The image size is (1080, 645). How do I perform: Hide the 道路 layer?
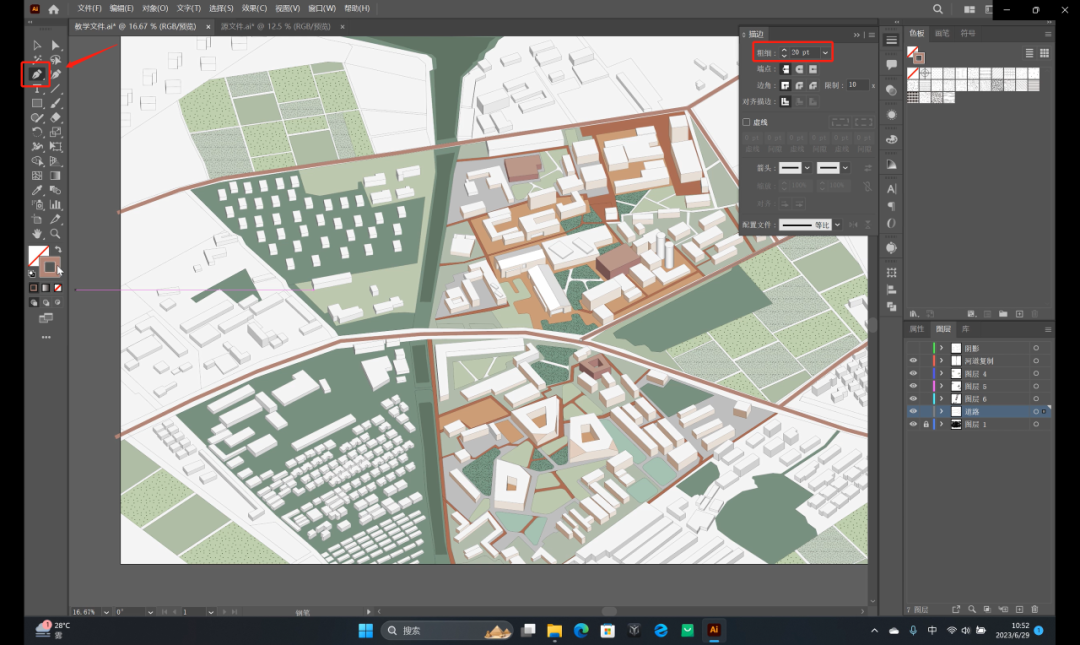tap(913, 411)
